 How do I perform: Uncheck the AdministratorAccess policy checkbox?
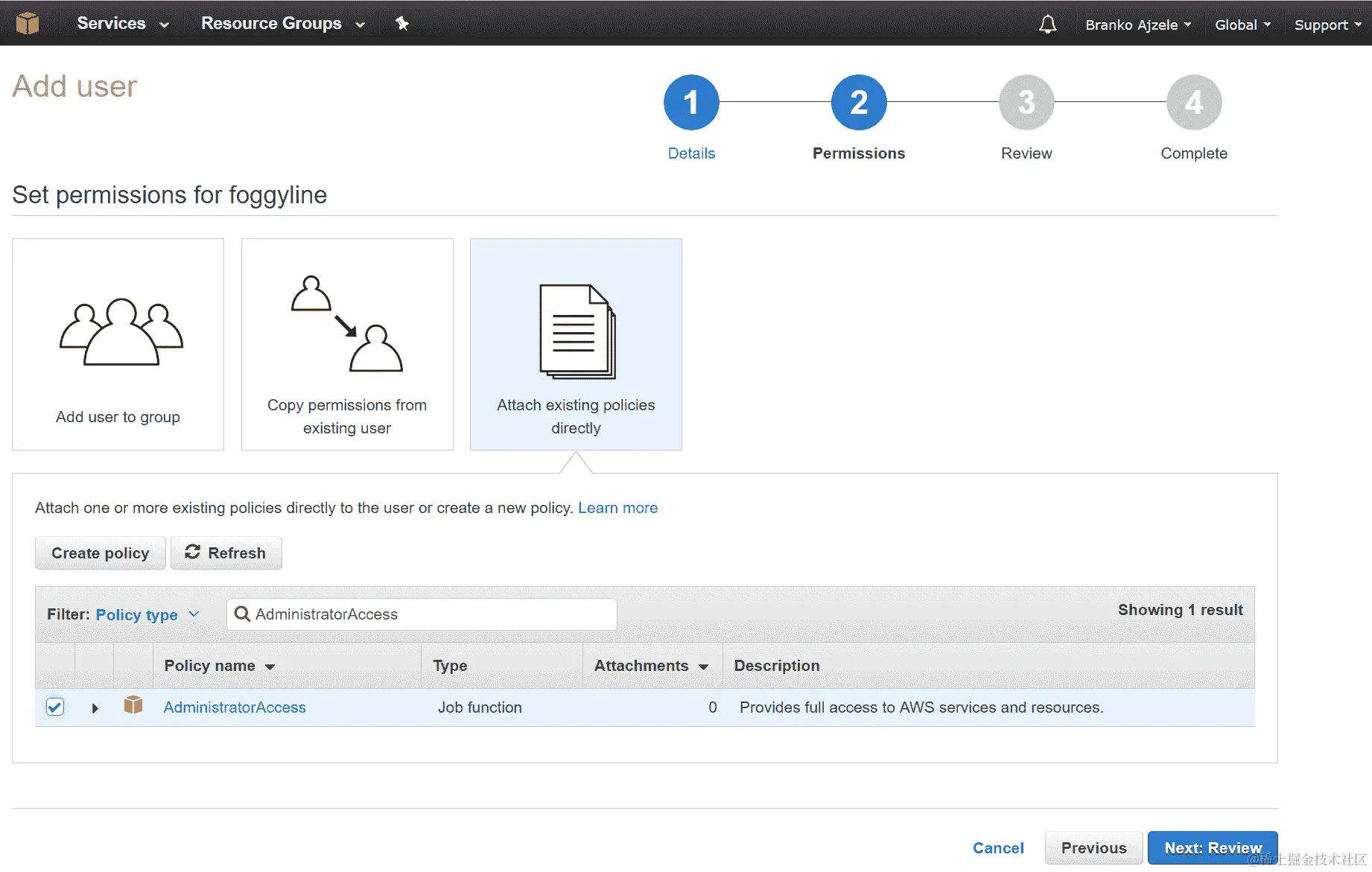[55, 707]
